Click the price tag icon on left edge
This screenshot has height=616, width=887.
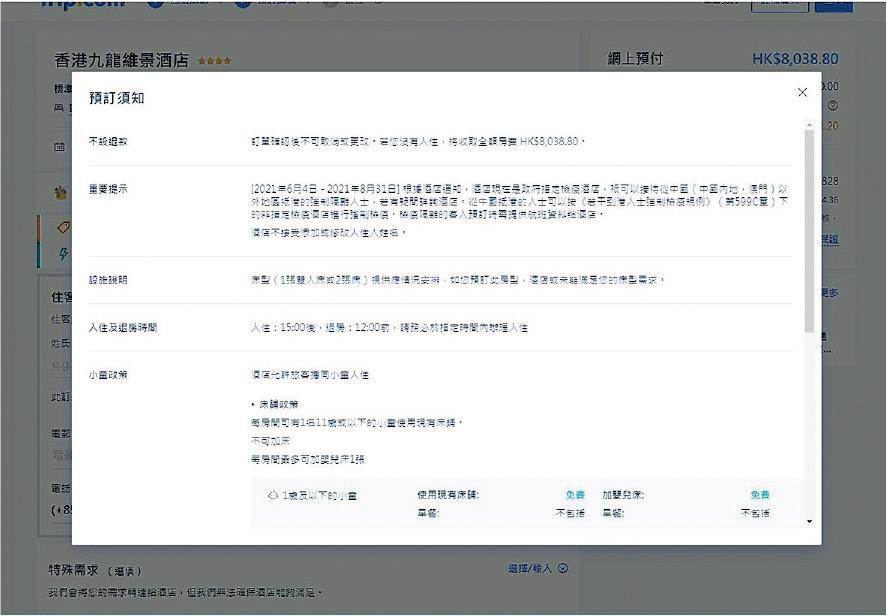[63, 227]
